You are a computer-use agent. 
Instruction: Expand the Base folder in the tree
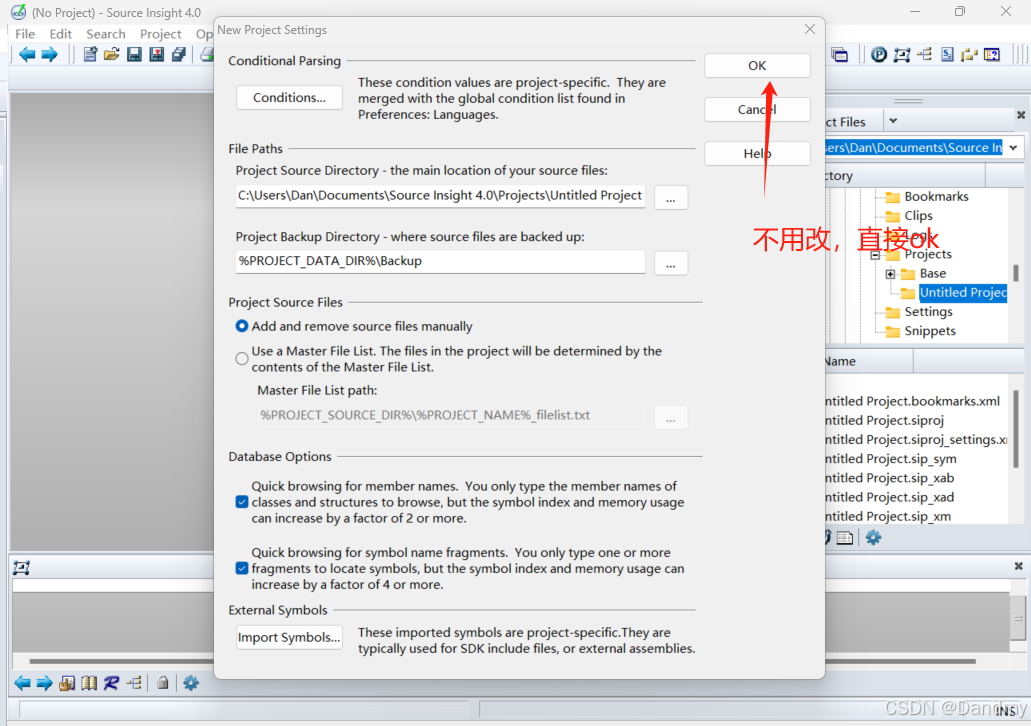(890, 274)
